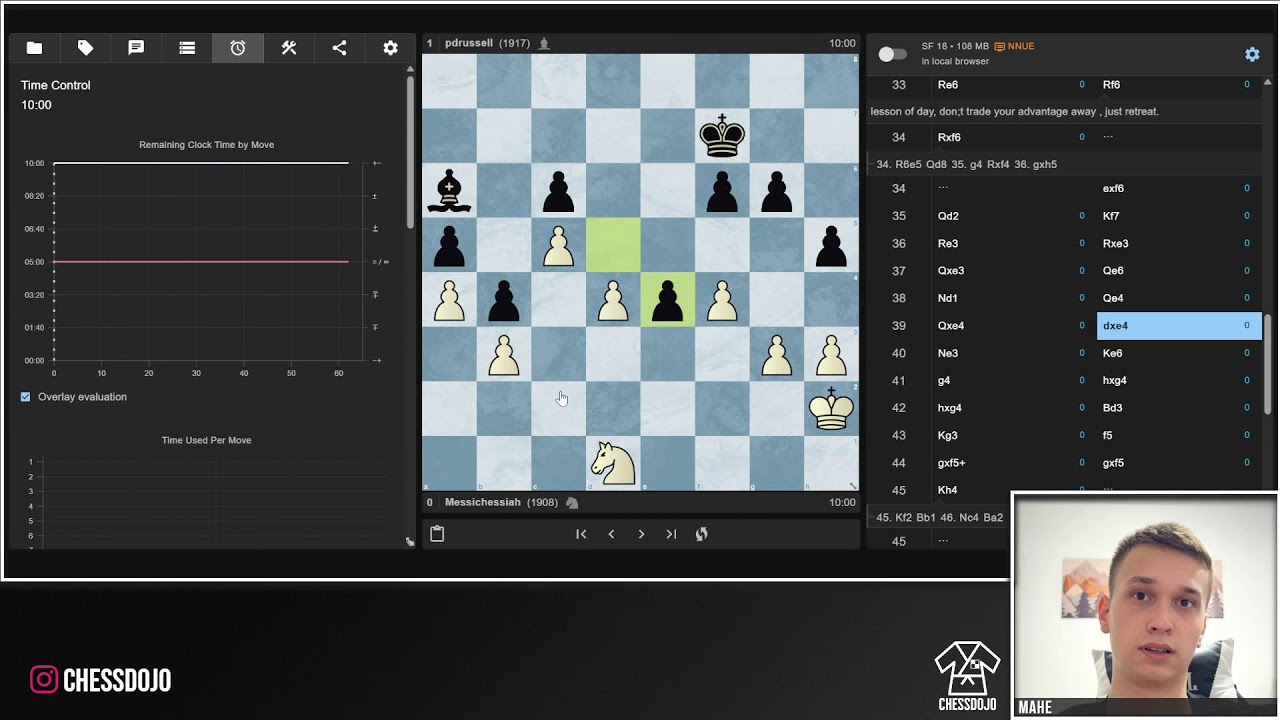Click the left panel scrollbar
Screen dimensions: 1280x720
(x=410, y=152)
